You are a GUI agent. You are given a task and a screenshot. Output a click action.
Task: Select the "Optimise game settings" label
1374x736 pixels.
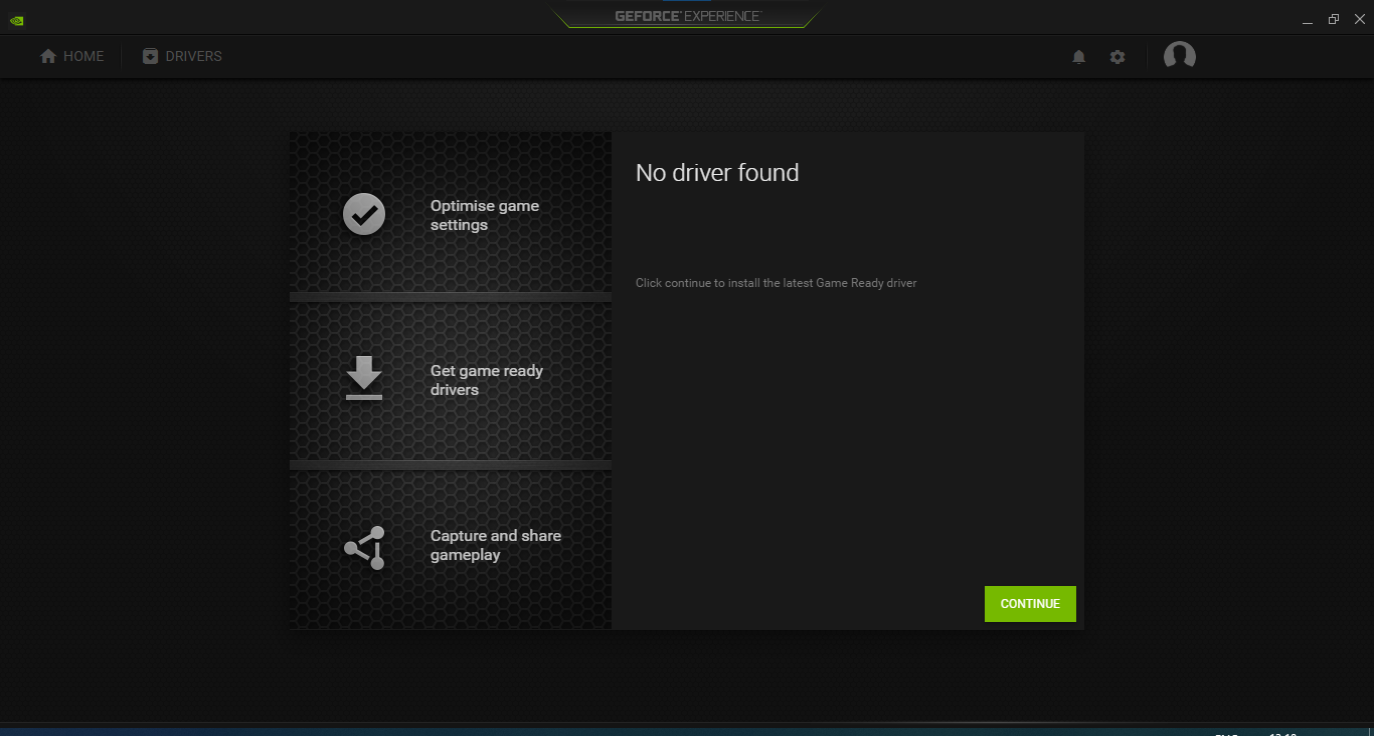coord(485,215)
